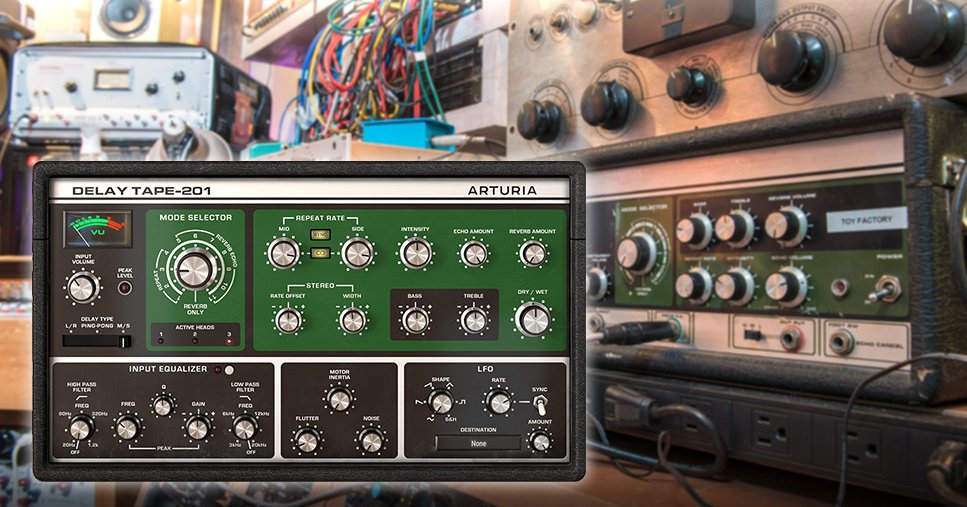Click the Motor Inertia knob
Screen dimensions: 967x507
pyautogui.click(x=339, y=400)
